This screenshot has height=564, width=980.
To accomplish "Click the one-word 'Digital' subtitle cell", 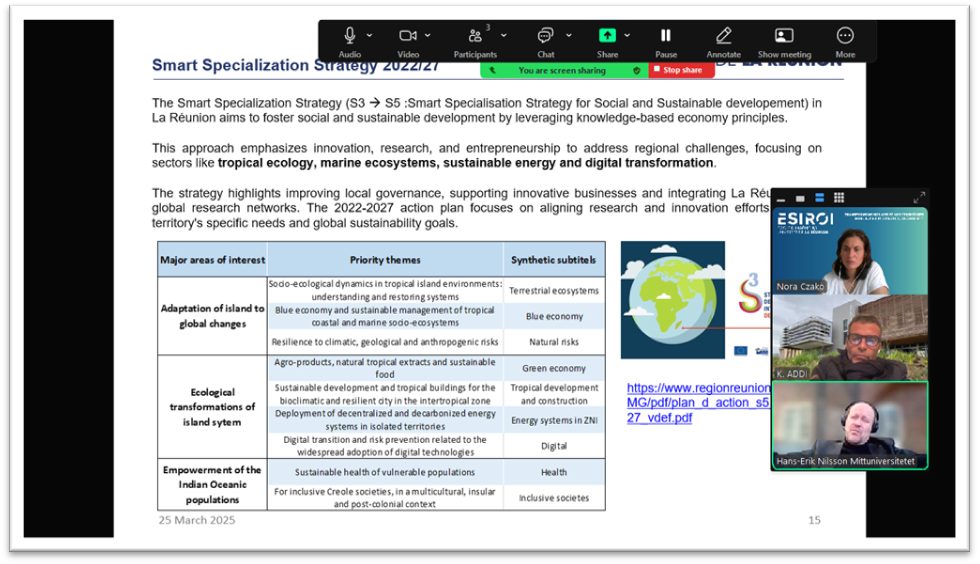I will (x=554, y=446).
